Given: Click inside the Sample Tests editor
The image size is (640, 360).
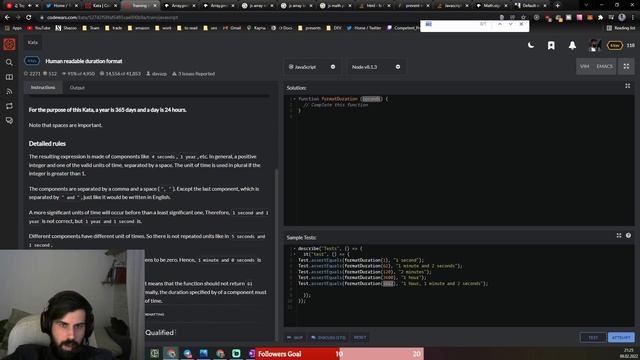Looking at the screenshot, I should tap(459, 285).
